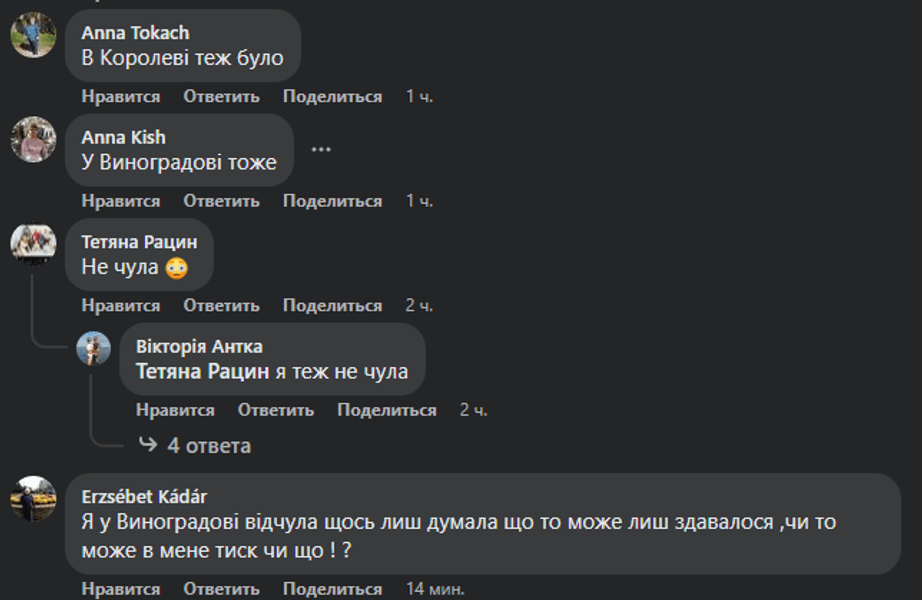Image resolution: width=922 pixels, height=600 pixels.
Task: Open Anna Tokach's name link
Action: [135, 33]
